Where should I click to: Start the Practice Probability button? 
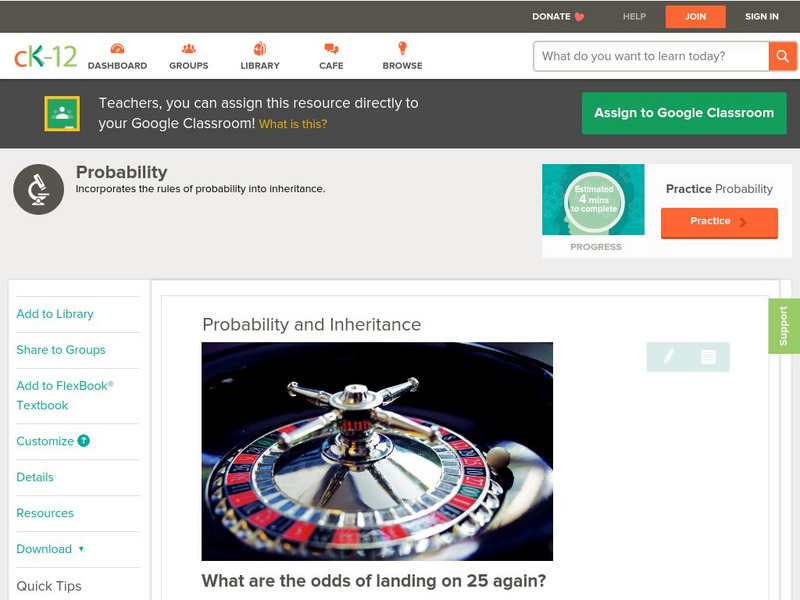pos(719,222)
